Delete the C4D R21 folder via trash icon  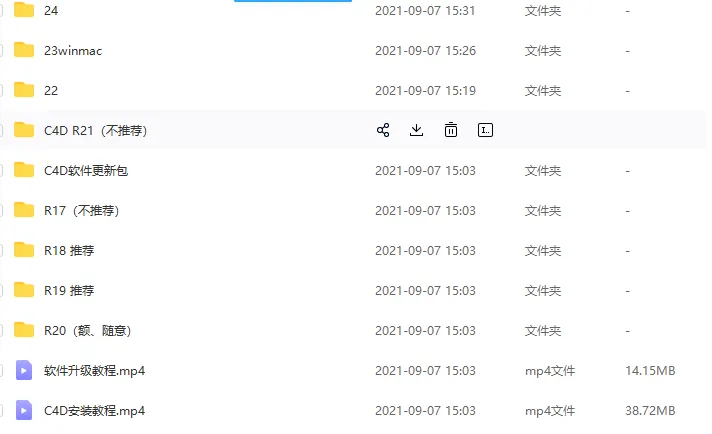(450, 130)
